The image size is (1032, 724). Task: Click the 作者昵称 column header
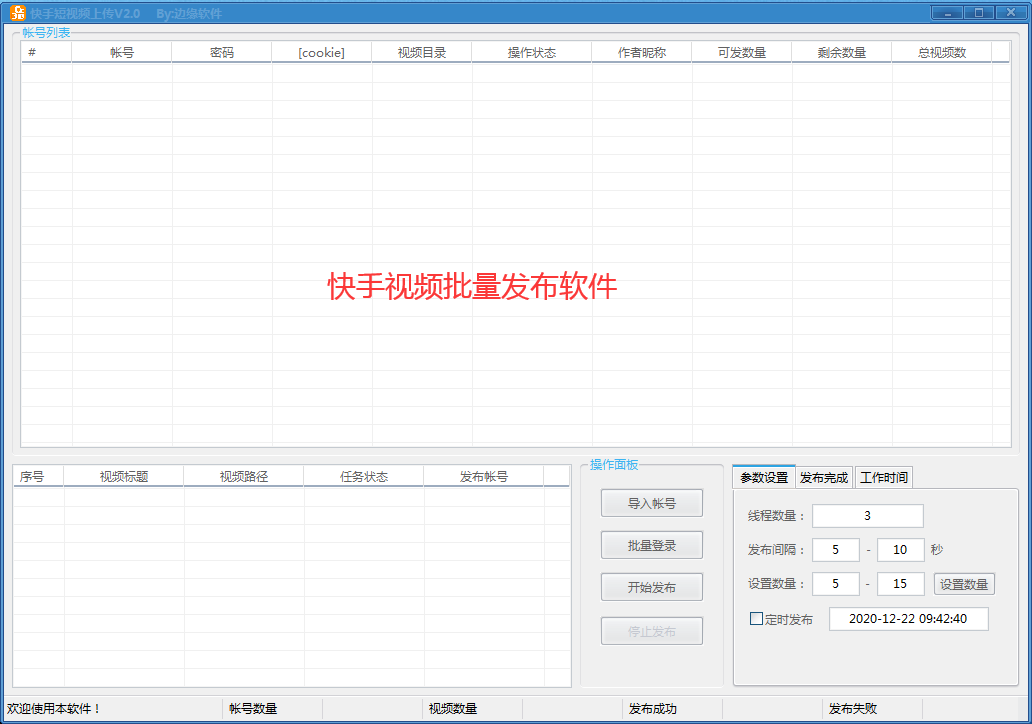pos(642,53)
